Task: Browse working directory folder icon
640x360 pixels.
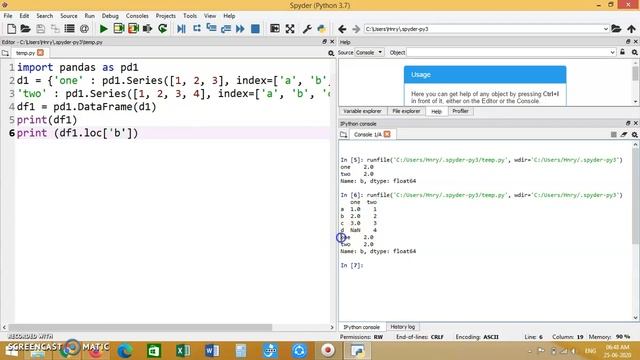Action: [x=616, y=29]
